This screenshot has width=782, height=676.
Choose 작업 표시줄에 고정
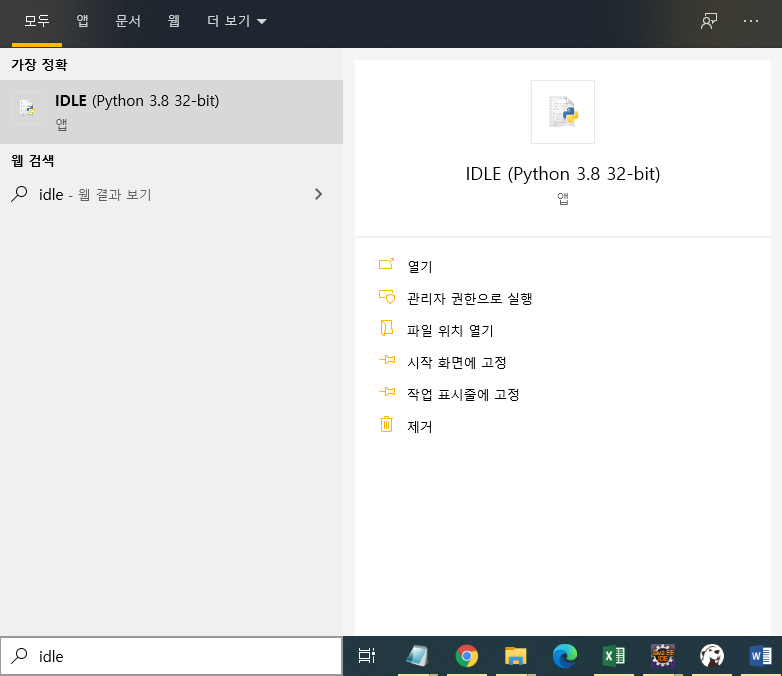(x=463, y=394)
